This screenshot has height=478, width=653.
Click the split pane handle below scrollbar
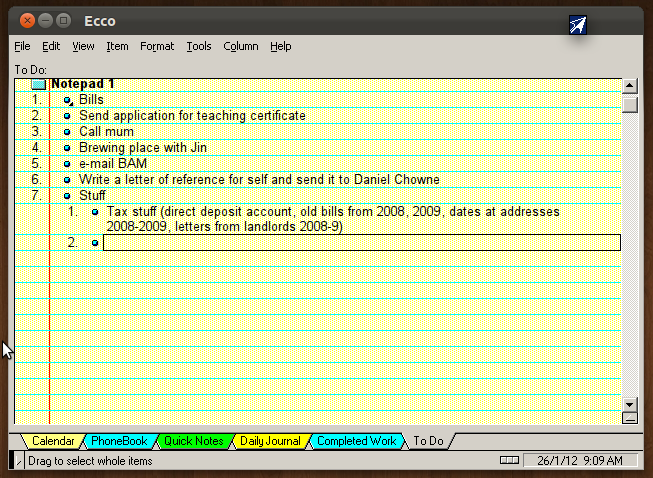click(630, 418)
